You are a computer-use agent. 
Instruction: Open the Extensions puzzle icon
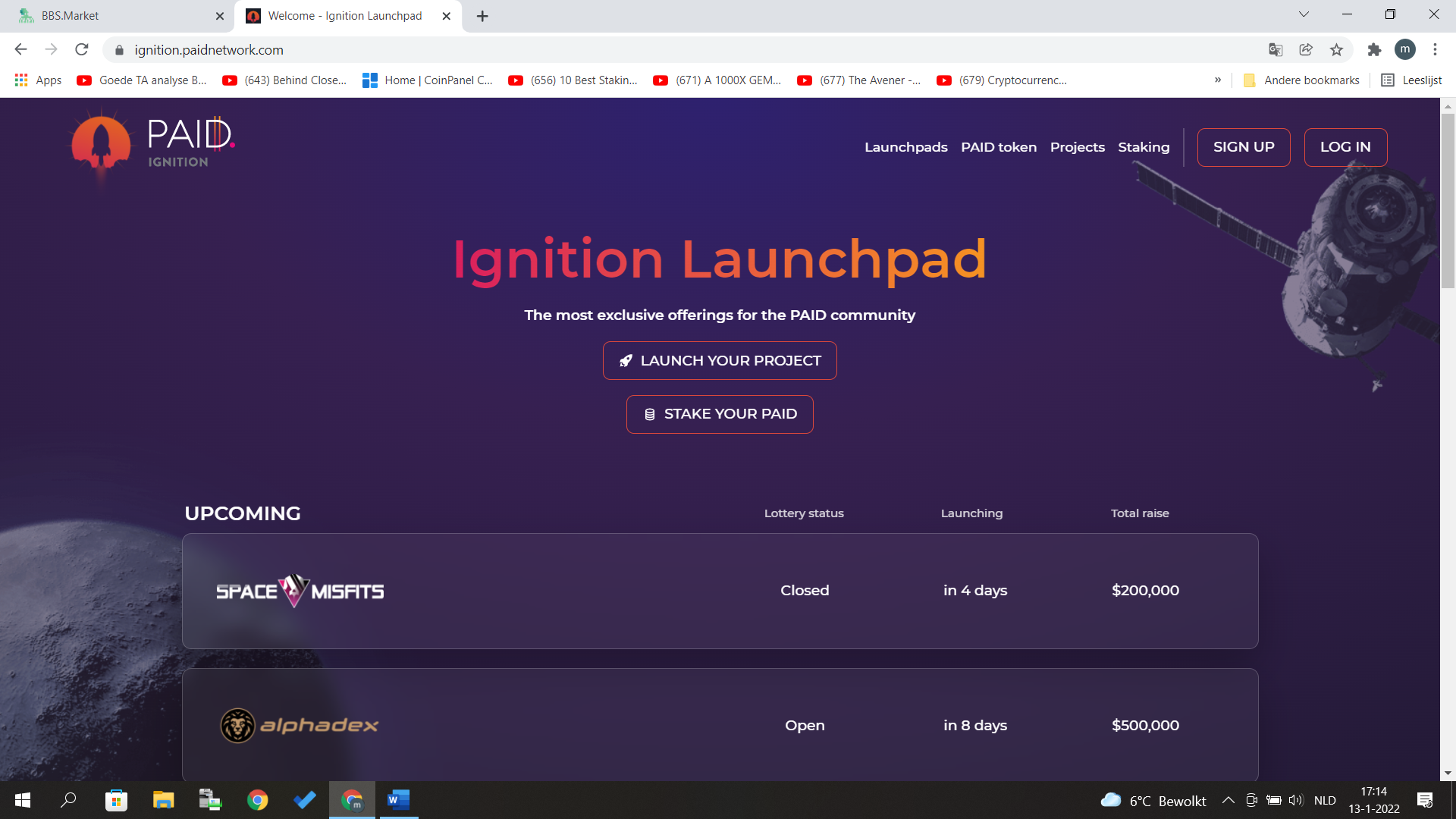coord(1374,50)
